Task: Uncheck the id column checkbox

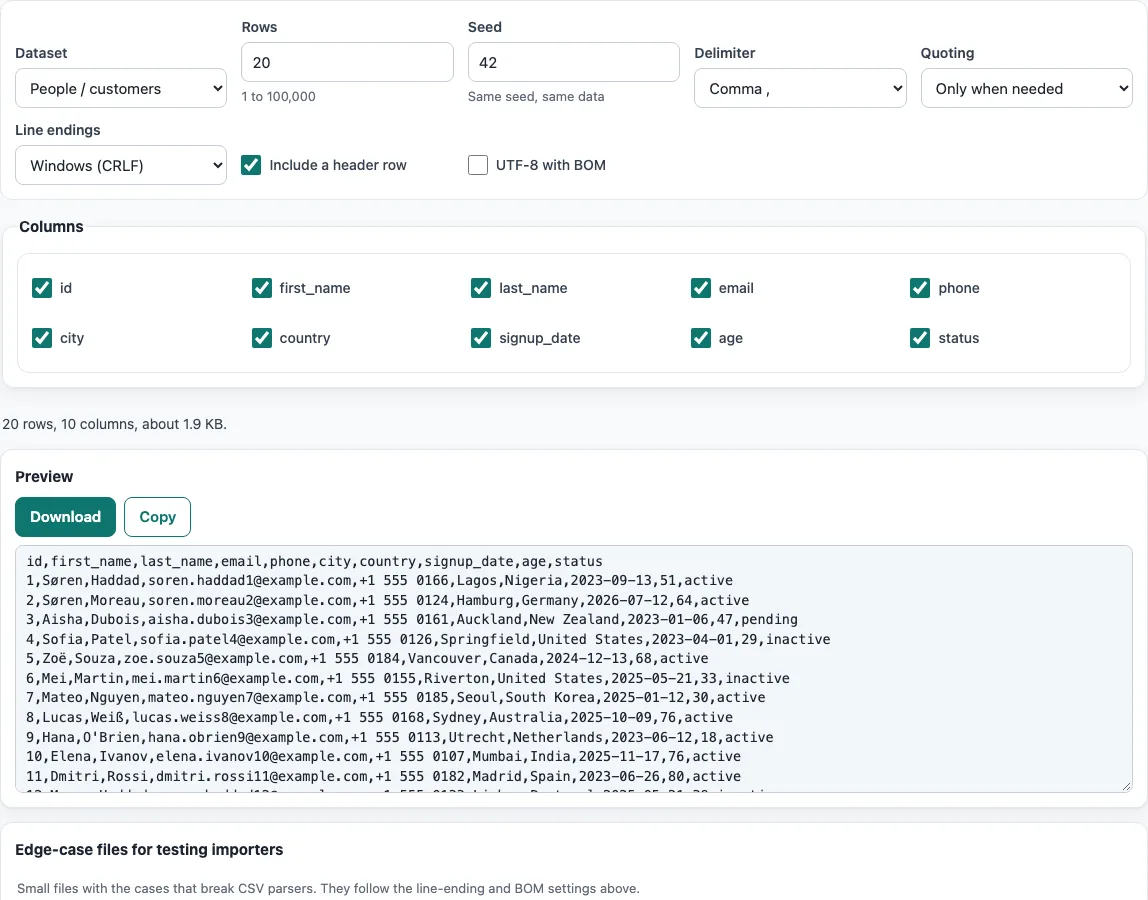Action: pos(42,288)
